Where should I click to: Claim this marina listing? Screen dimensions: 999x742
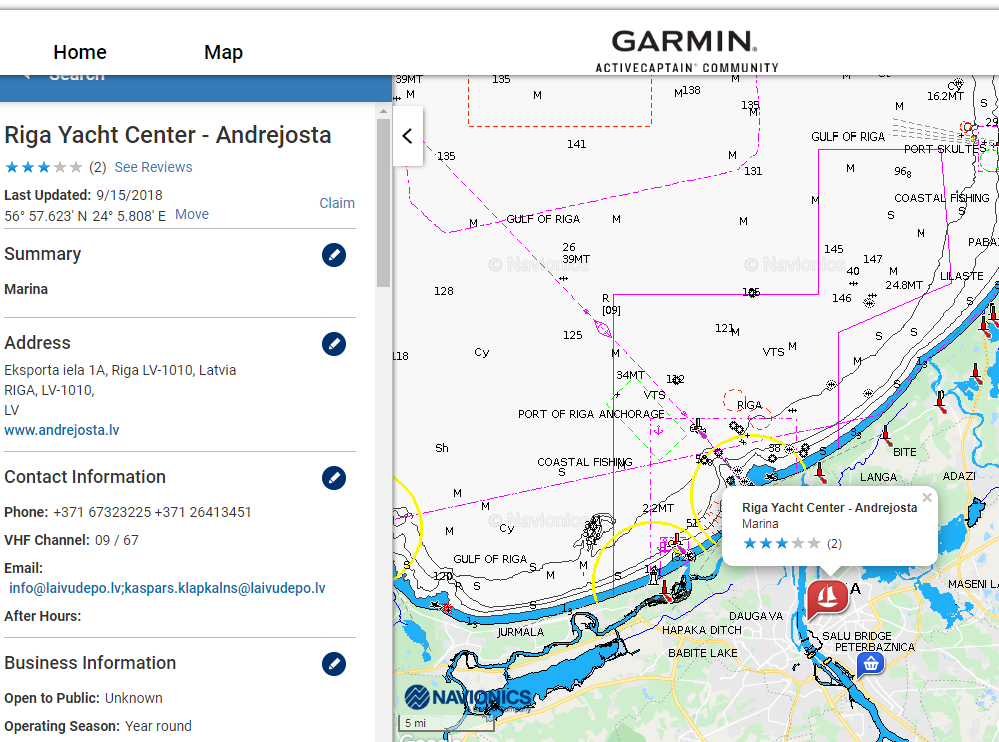click(337, 203)
